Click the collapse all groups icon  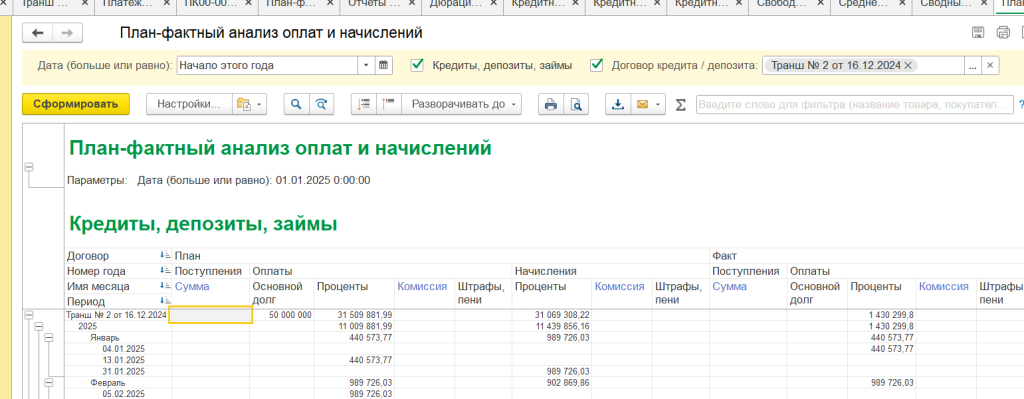(x=389, y=104)
